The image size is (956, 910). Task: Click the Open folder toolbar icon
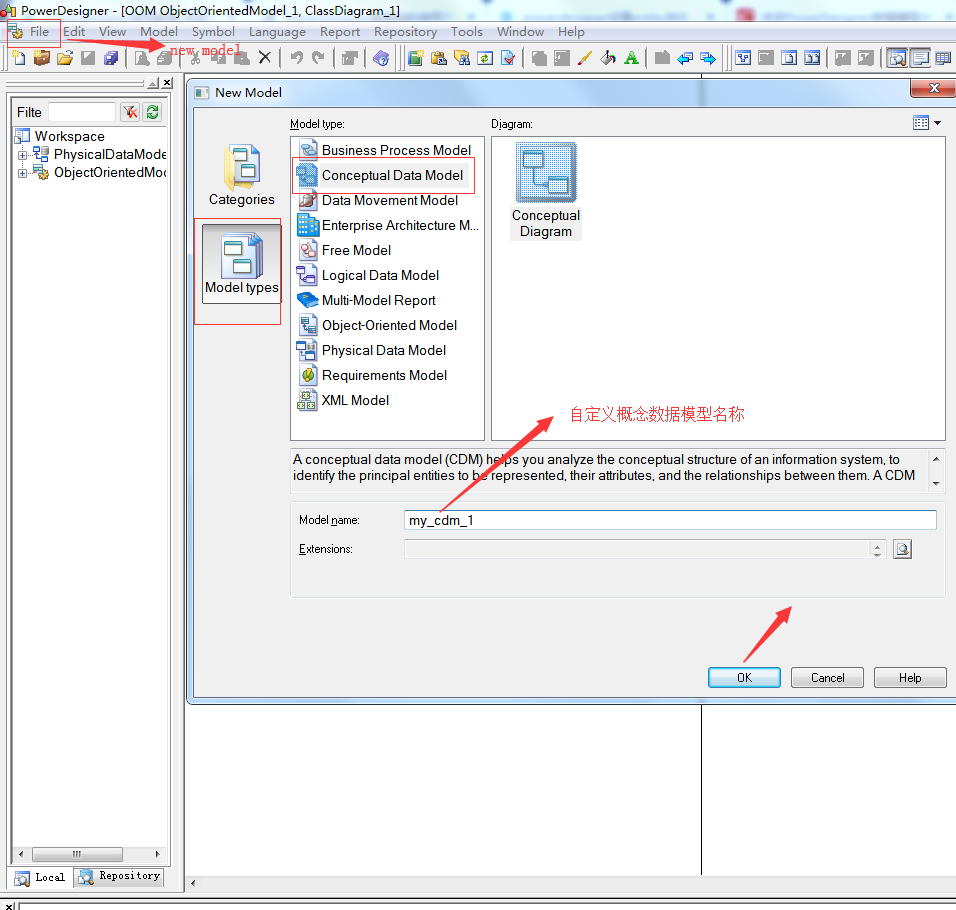(65, 58)
